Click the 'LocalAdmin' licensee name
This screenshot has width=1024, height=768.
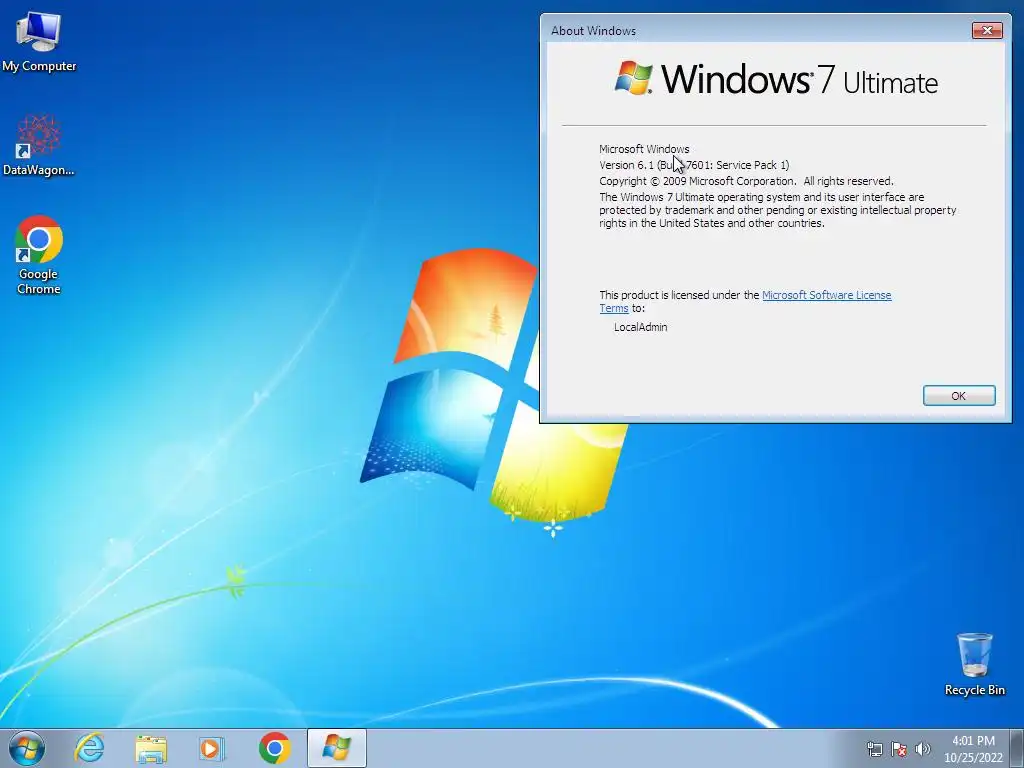tap(641, 327)
